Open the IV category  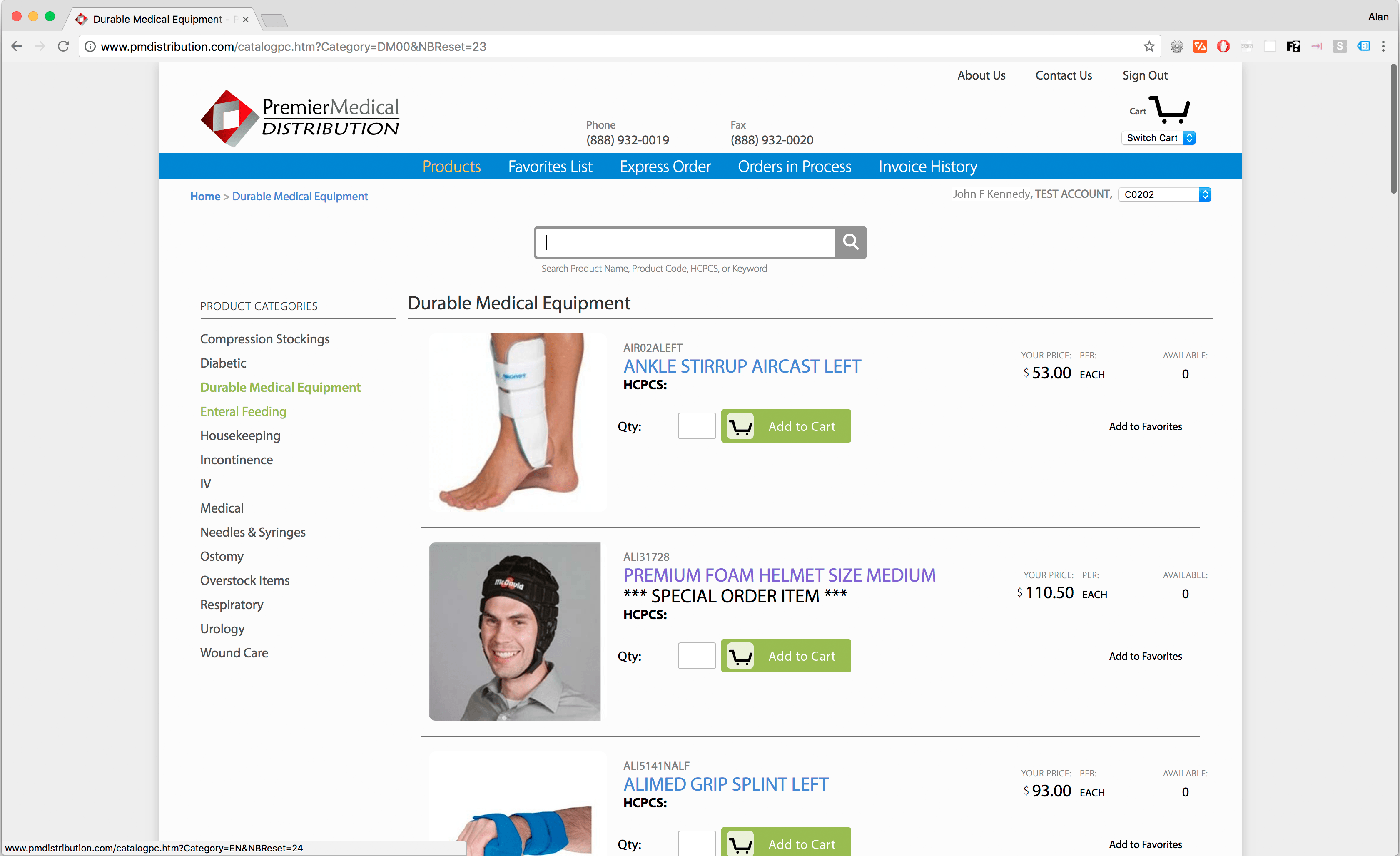click(206, 484)
